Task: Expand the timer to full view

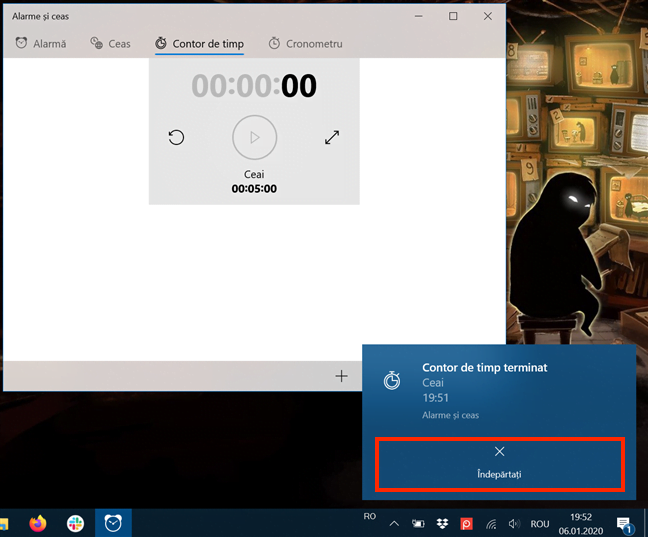Action: coord(332,137)
